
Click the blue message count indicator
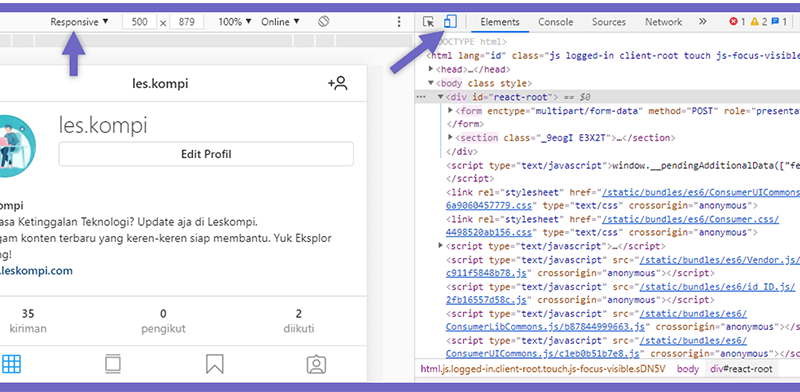pos(779,22)
